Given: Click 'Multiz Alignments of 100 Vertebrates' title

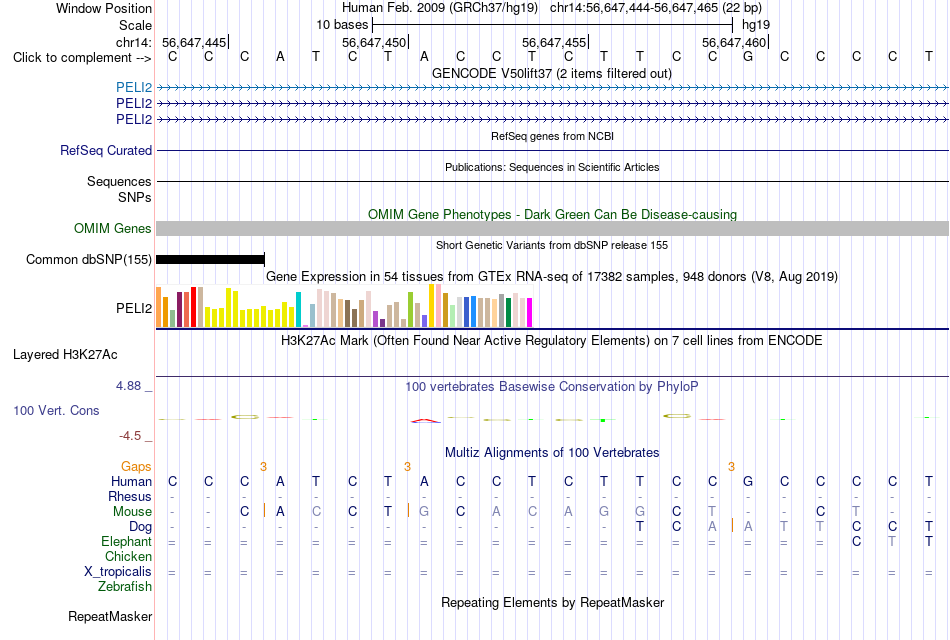Looking at the screenshot, I should click(x=552, y=453).
